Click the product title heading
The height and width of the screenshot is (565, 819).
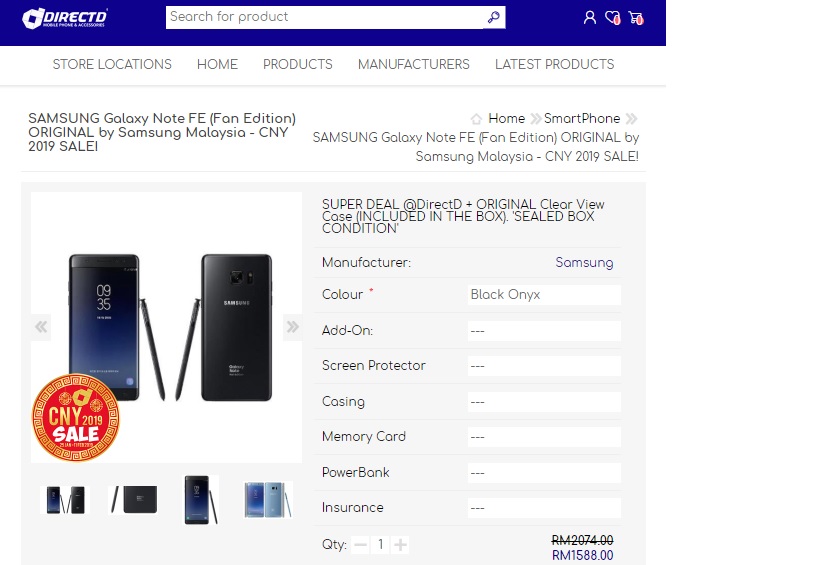[162, 132]
